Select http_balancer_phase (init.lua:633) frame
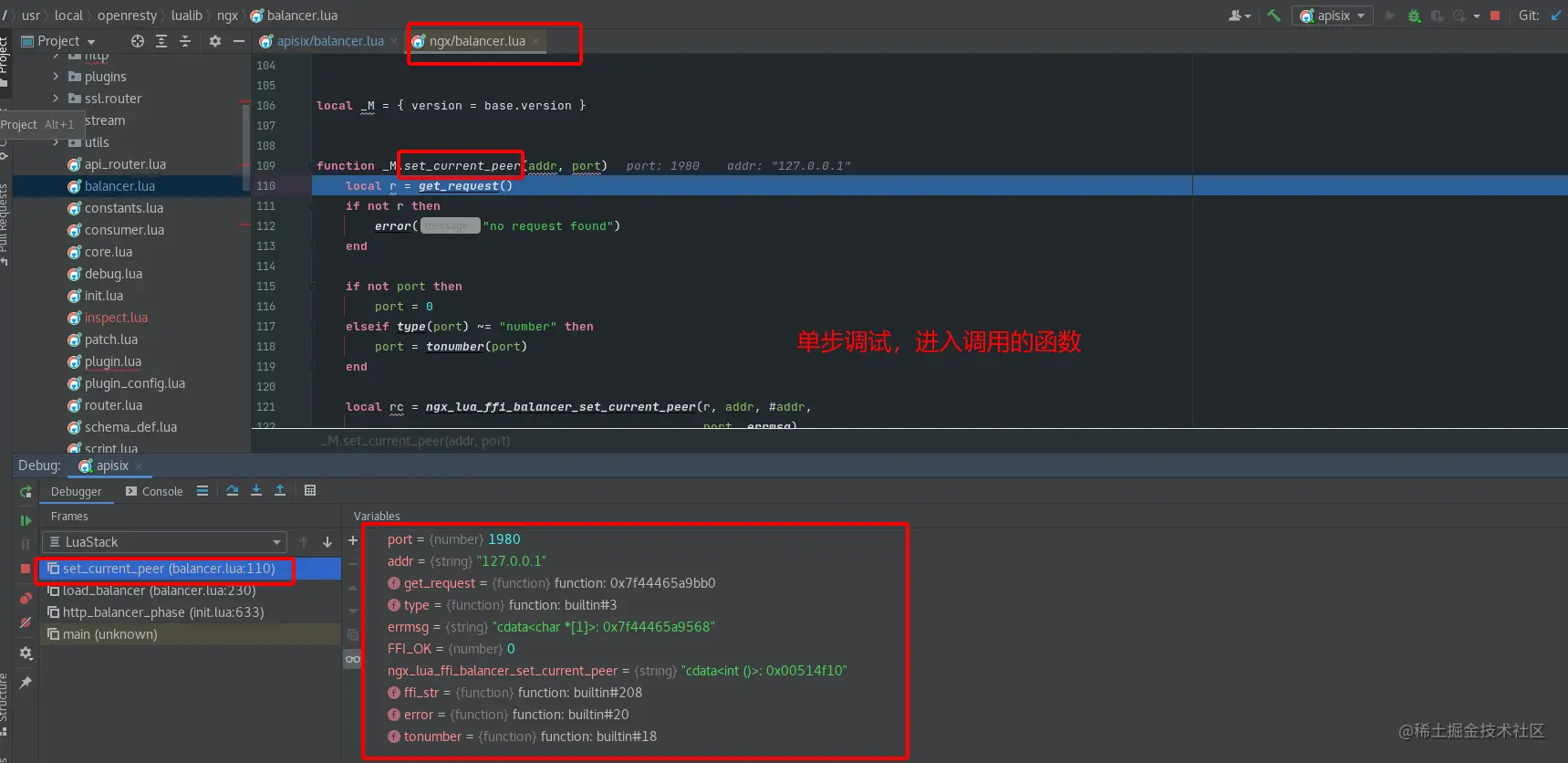The image size is (1568, 763). click(163, 612)
